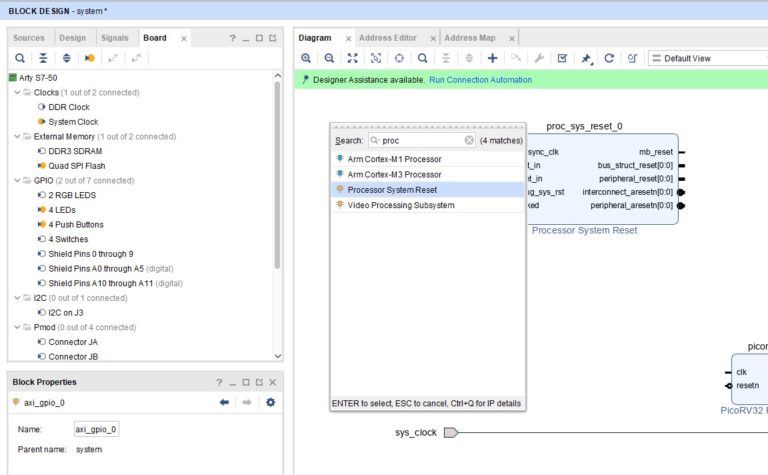The image size is (768, 475).
Task: Click the regenerate layout refresh icon
Action: click(x=609, y=58)
